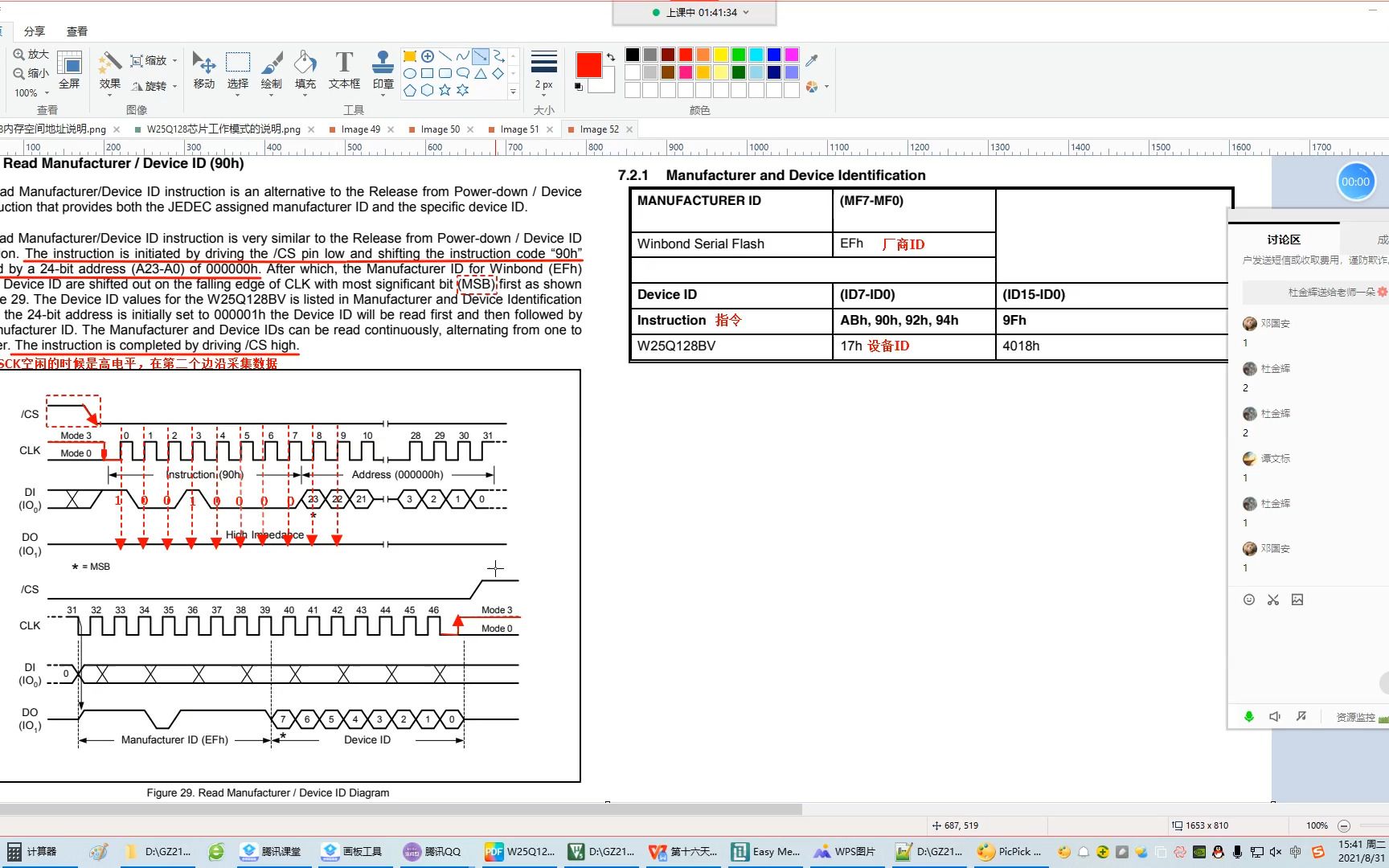Choose the pentagon shape tool

pos(410,90)
